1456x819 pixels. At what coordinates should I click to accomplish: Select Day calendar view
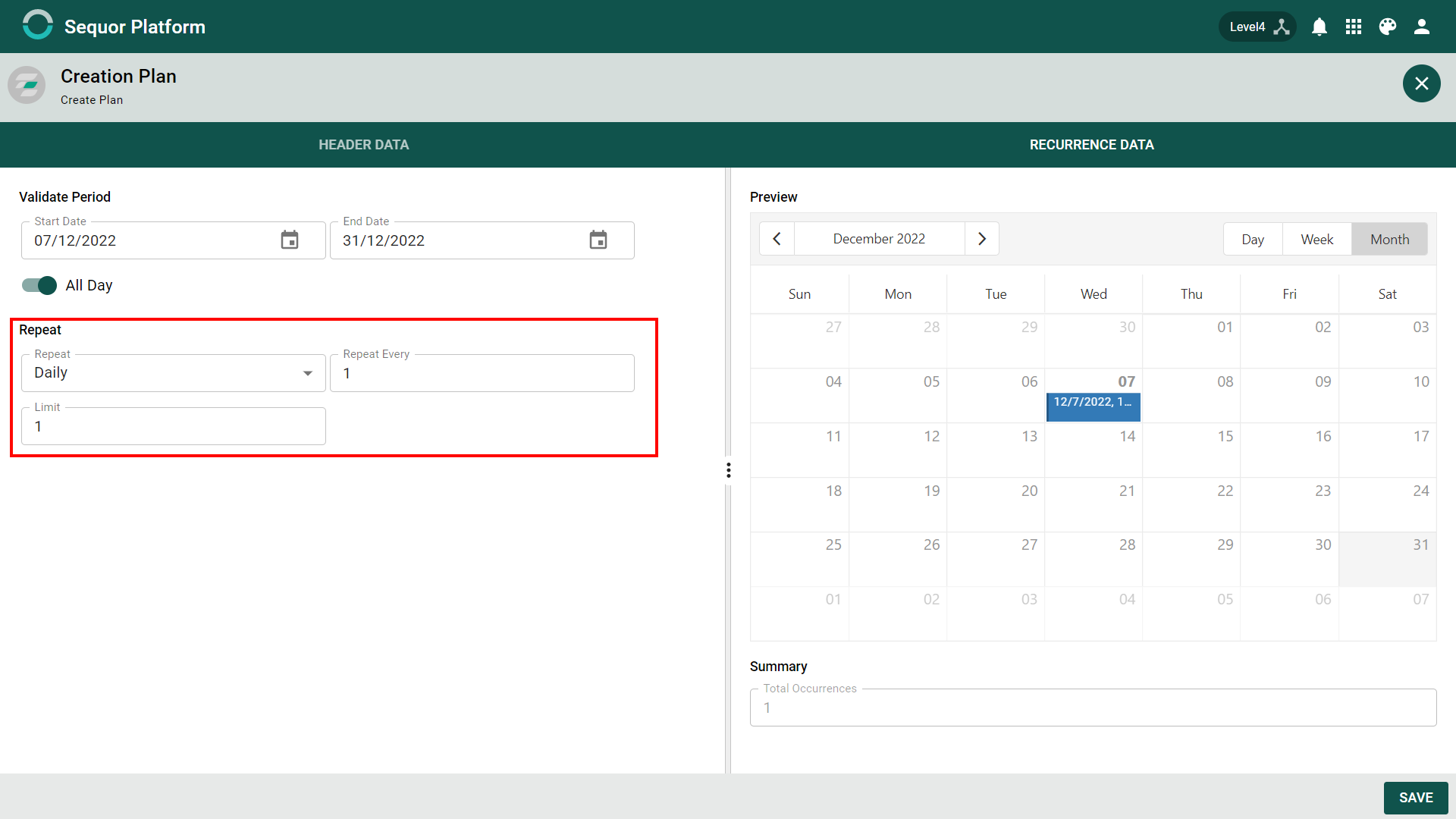click(x=1253, y=240)
